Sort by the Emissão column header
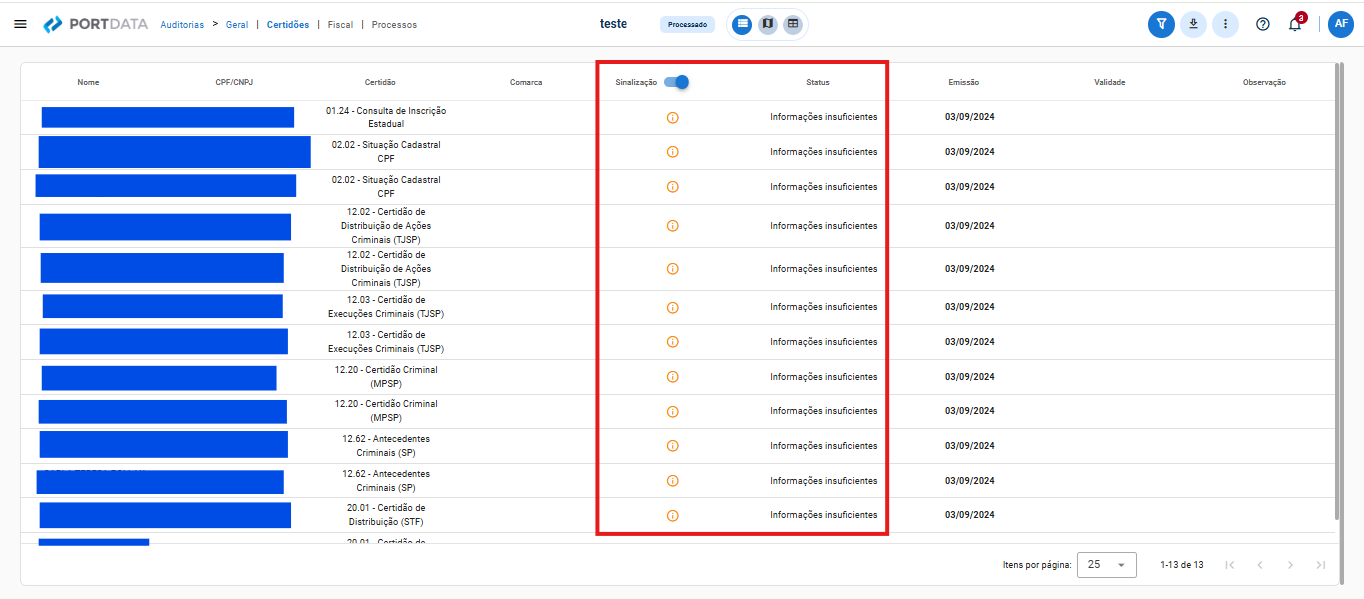This screenshot has width=1364, height=599. pos(964,82)
